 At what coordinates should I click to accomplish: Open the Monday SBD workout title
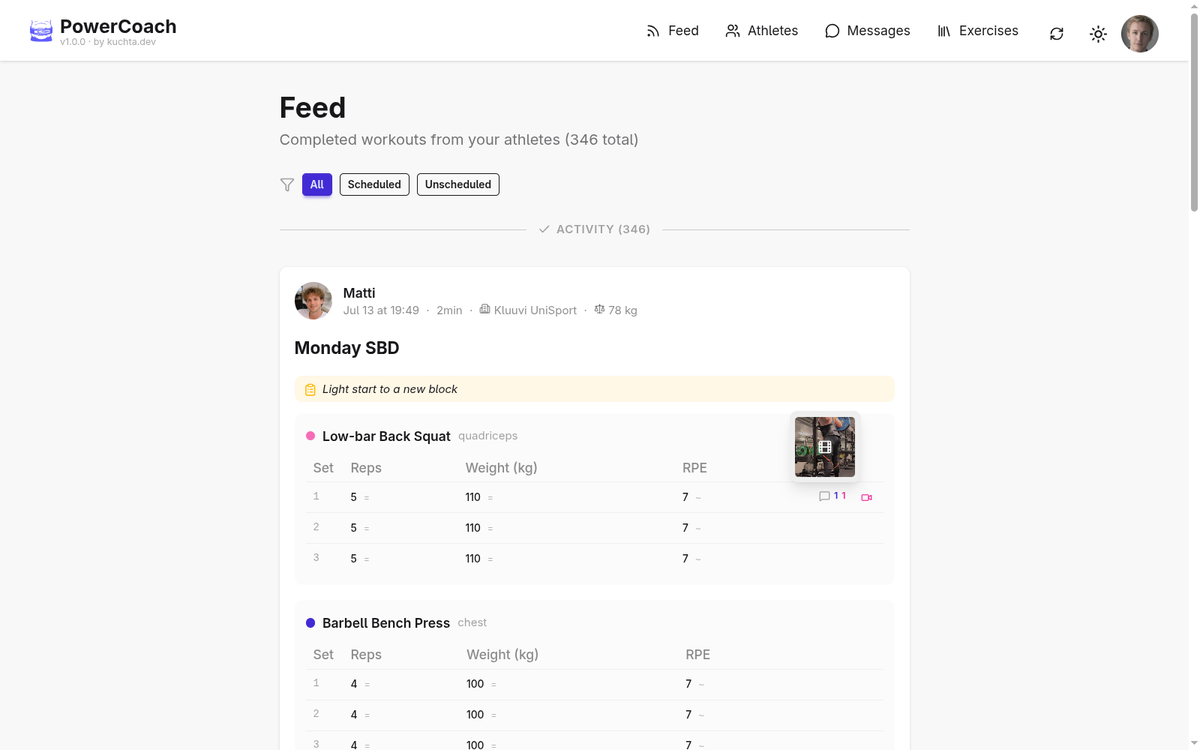(x=346, y=348)
